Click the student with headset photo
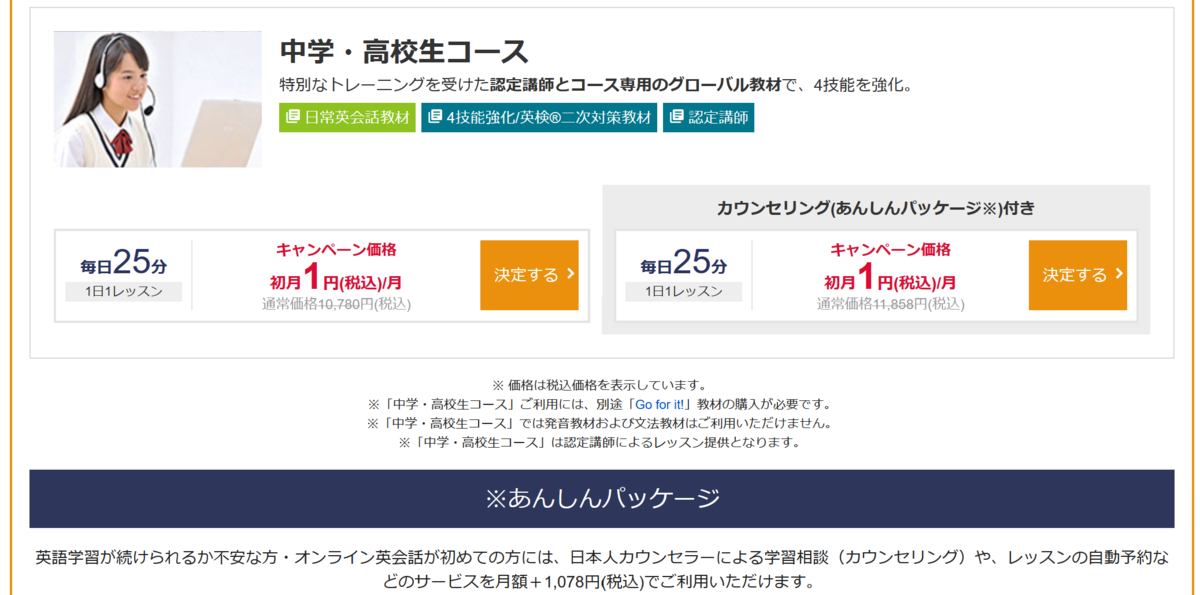This screenshot has width=1200, height=595. click(x=158, y=99)
